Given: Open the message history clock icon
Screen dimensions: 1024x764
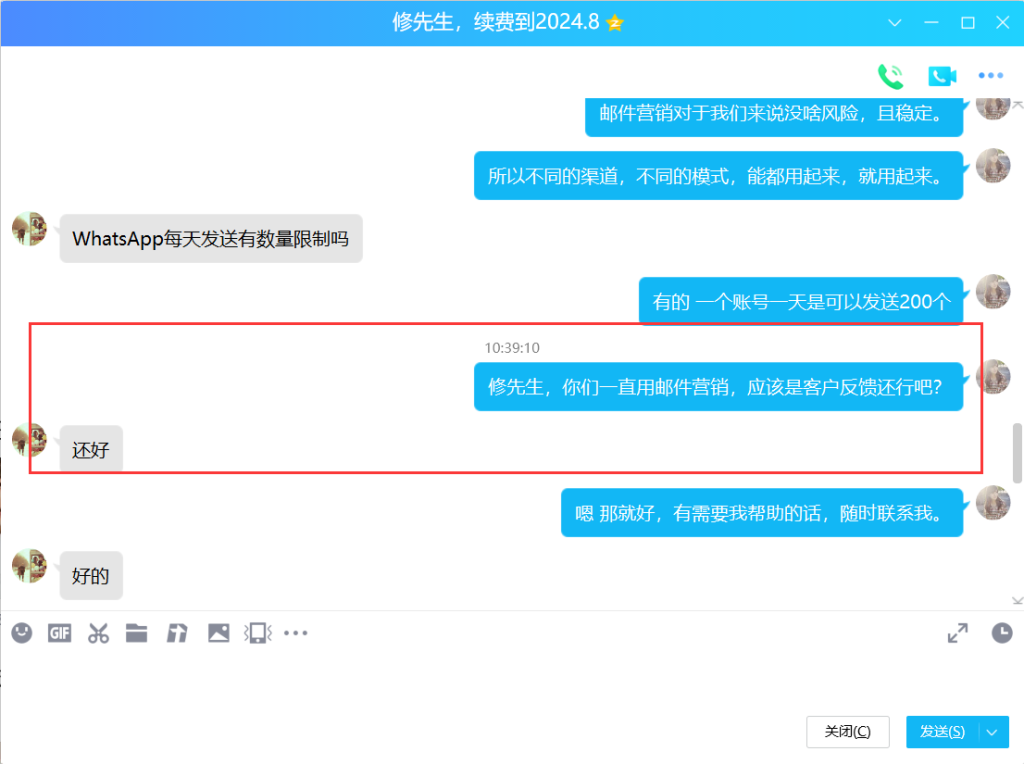Looking at the screenshot, I should click(x=1001, y=632).
